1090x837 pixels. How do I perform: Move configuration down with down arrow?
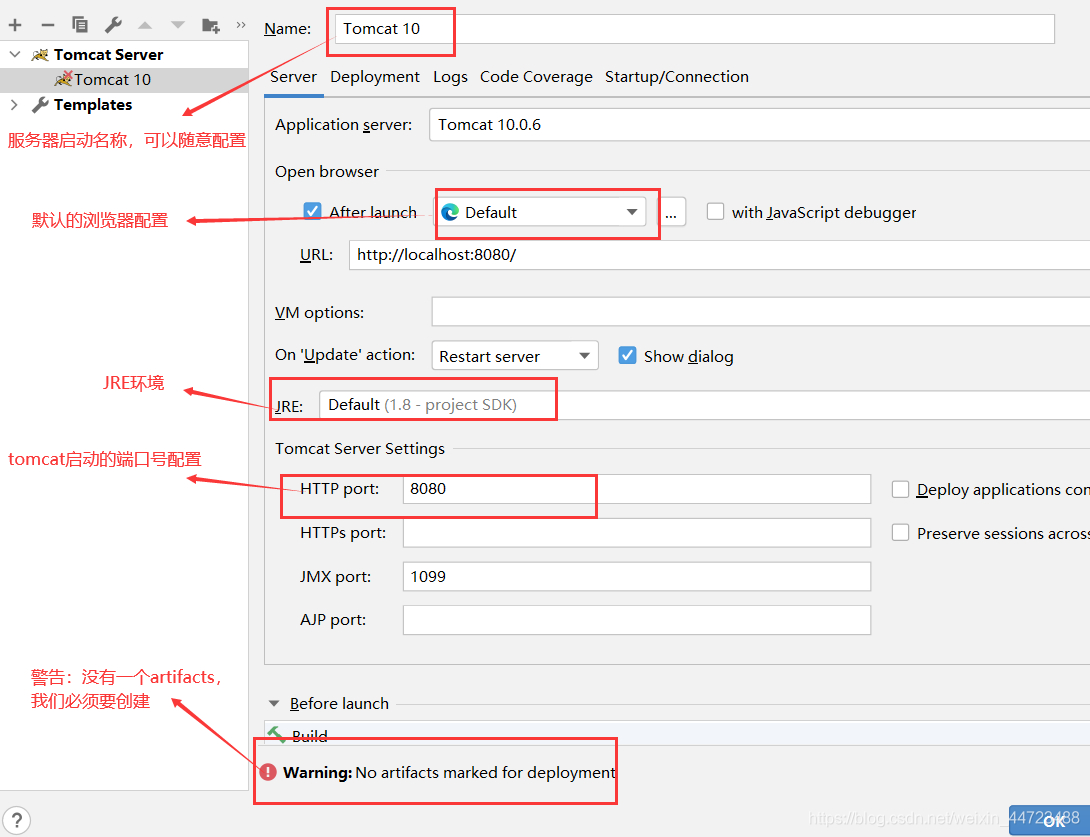click(178, 25)
